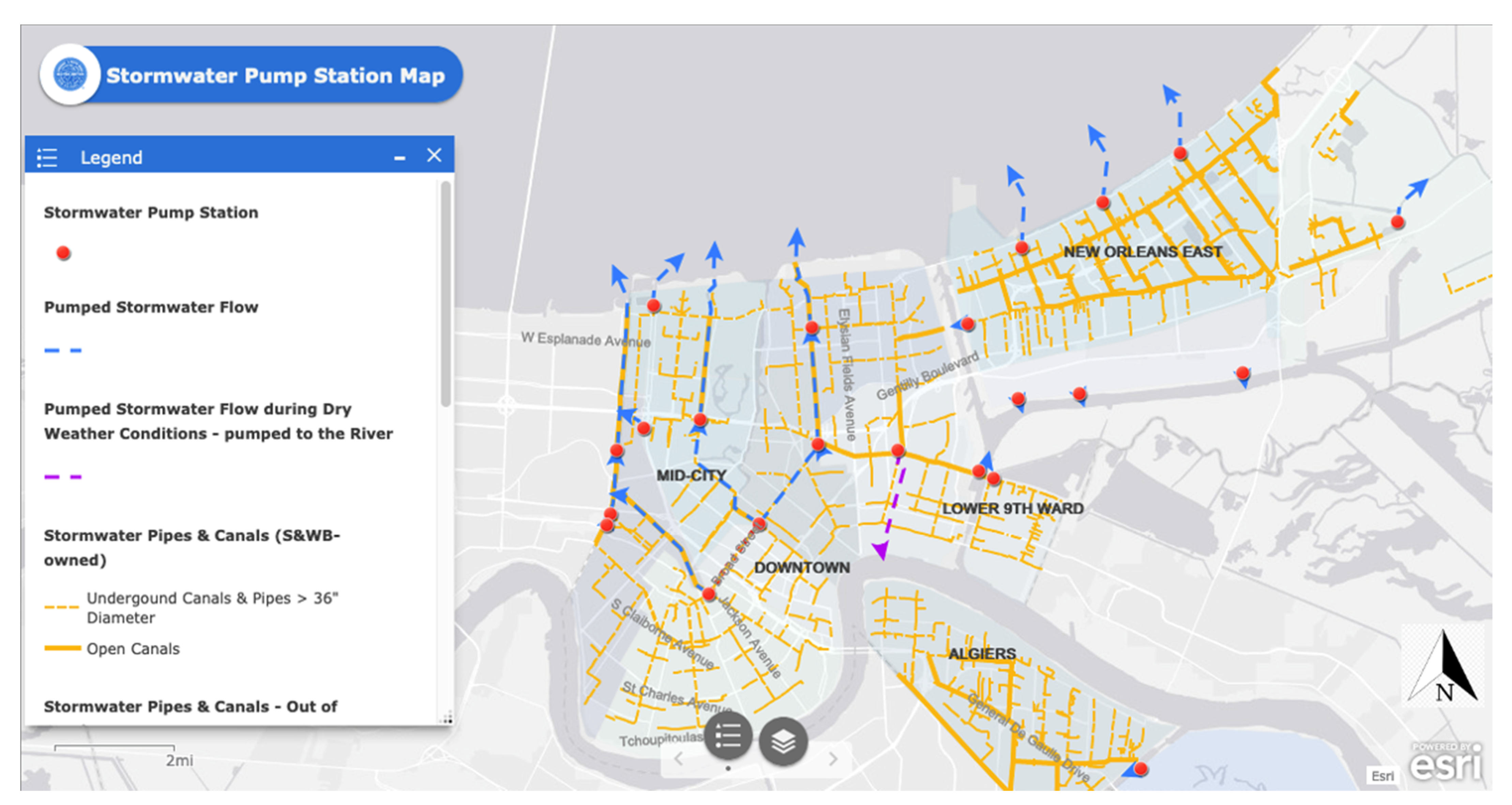Screen dimensions: 1512x805
Task: Close the Legend panel
Action: [434, 155]
